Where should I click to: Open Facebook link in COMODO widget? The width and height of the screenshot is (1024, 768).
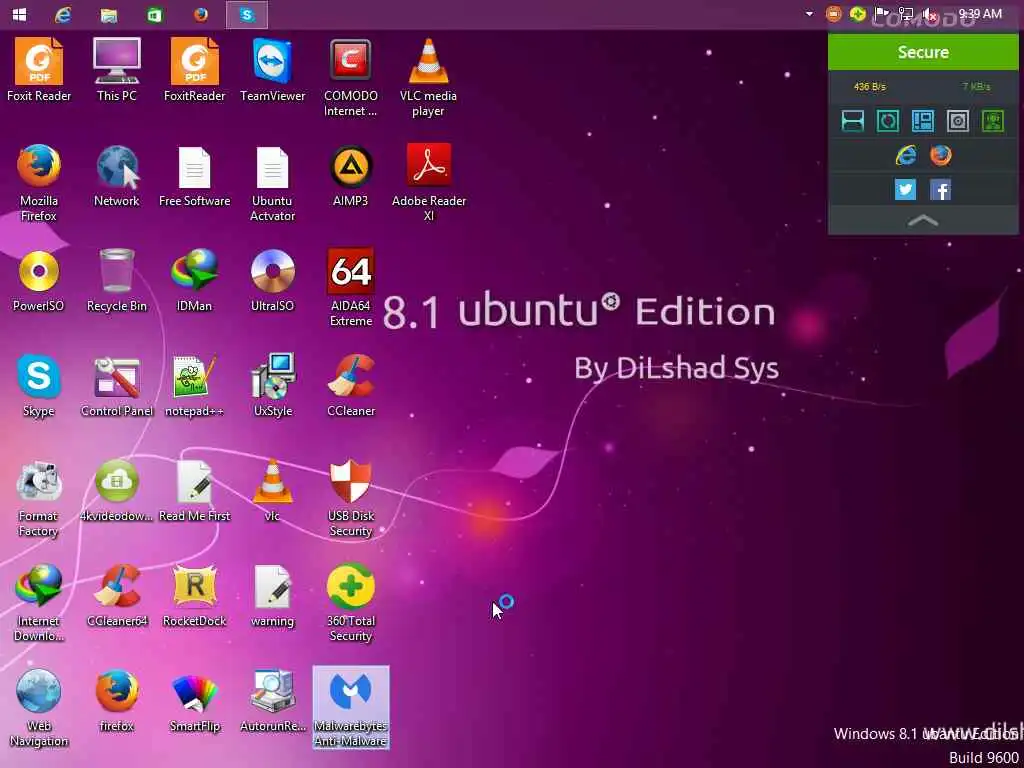coord(940,190)
